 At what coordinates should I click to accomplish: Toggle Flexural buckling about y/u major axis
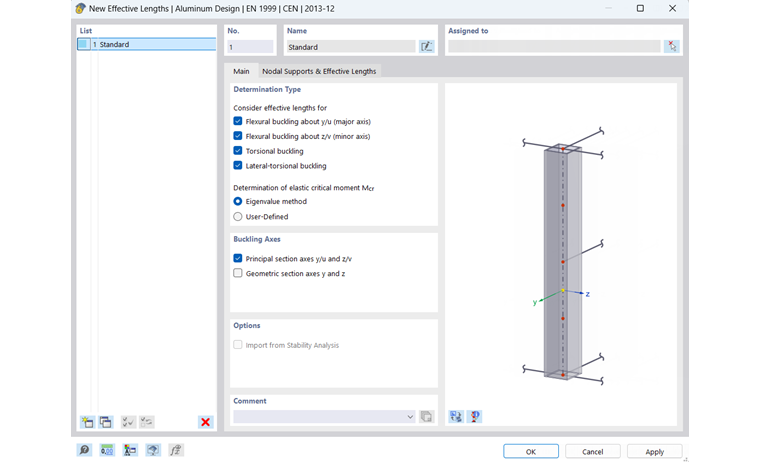coord(238,121)
